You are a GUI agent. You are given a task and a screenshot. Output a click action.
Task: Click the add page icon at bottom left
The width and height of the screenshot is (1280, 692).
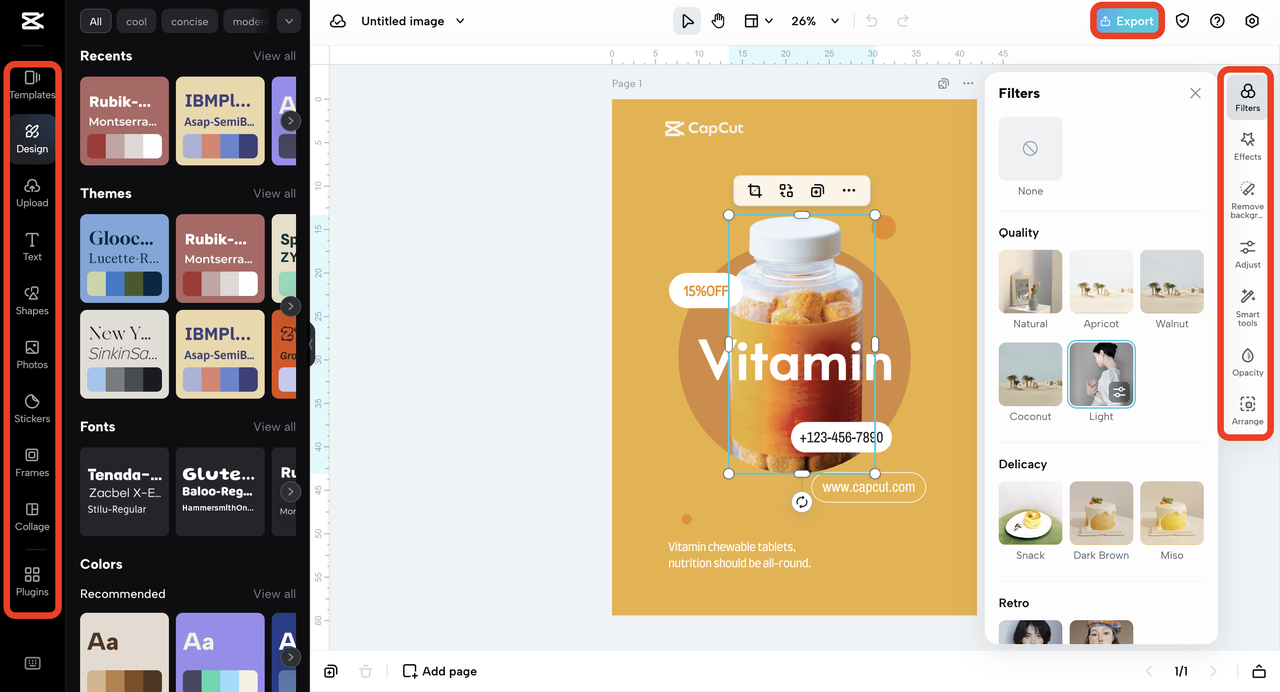[331, 671]
